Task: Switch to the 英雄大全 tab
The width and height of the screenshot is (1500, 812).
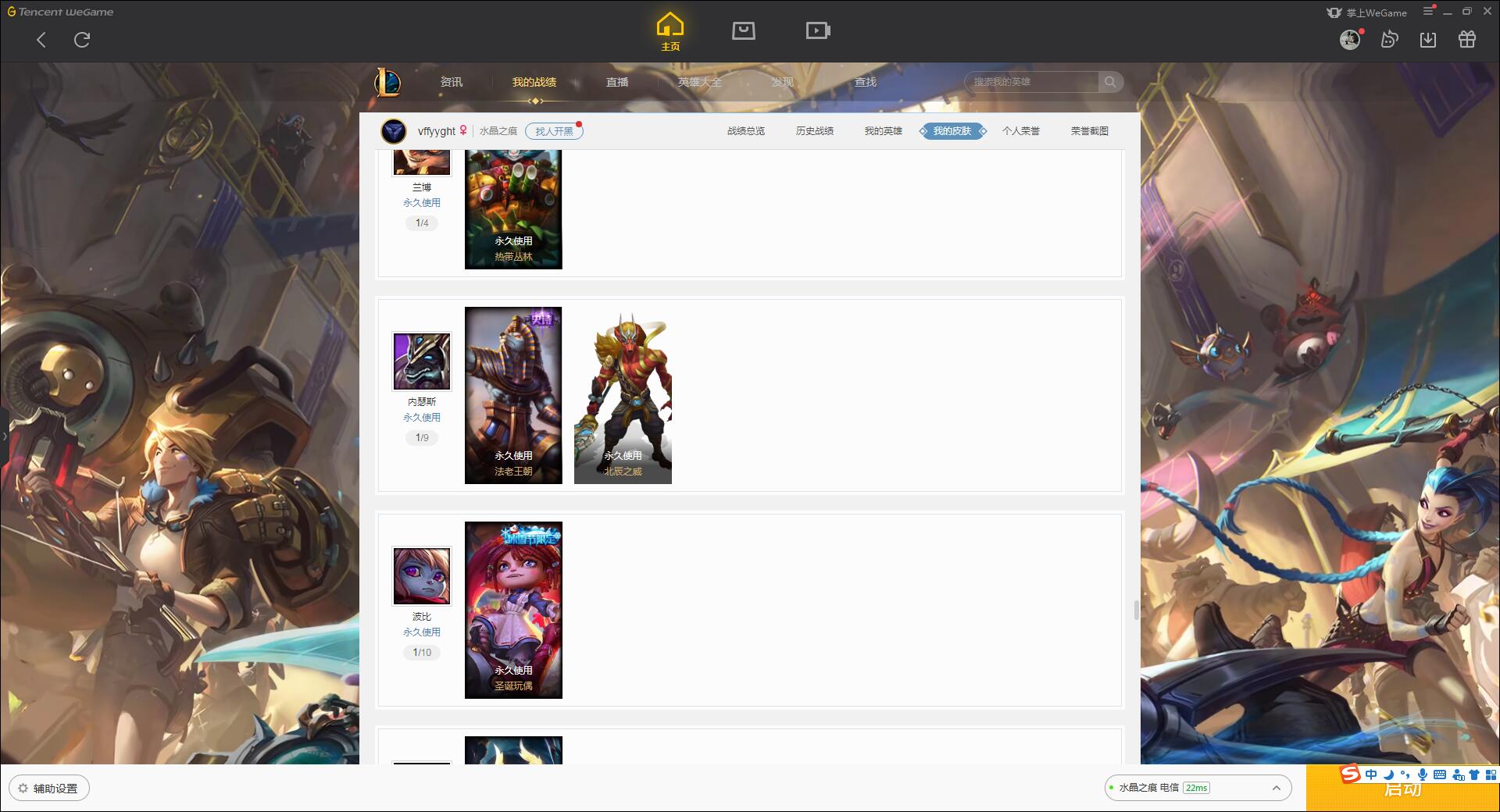Action: [x=700, y=82]
